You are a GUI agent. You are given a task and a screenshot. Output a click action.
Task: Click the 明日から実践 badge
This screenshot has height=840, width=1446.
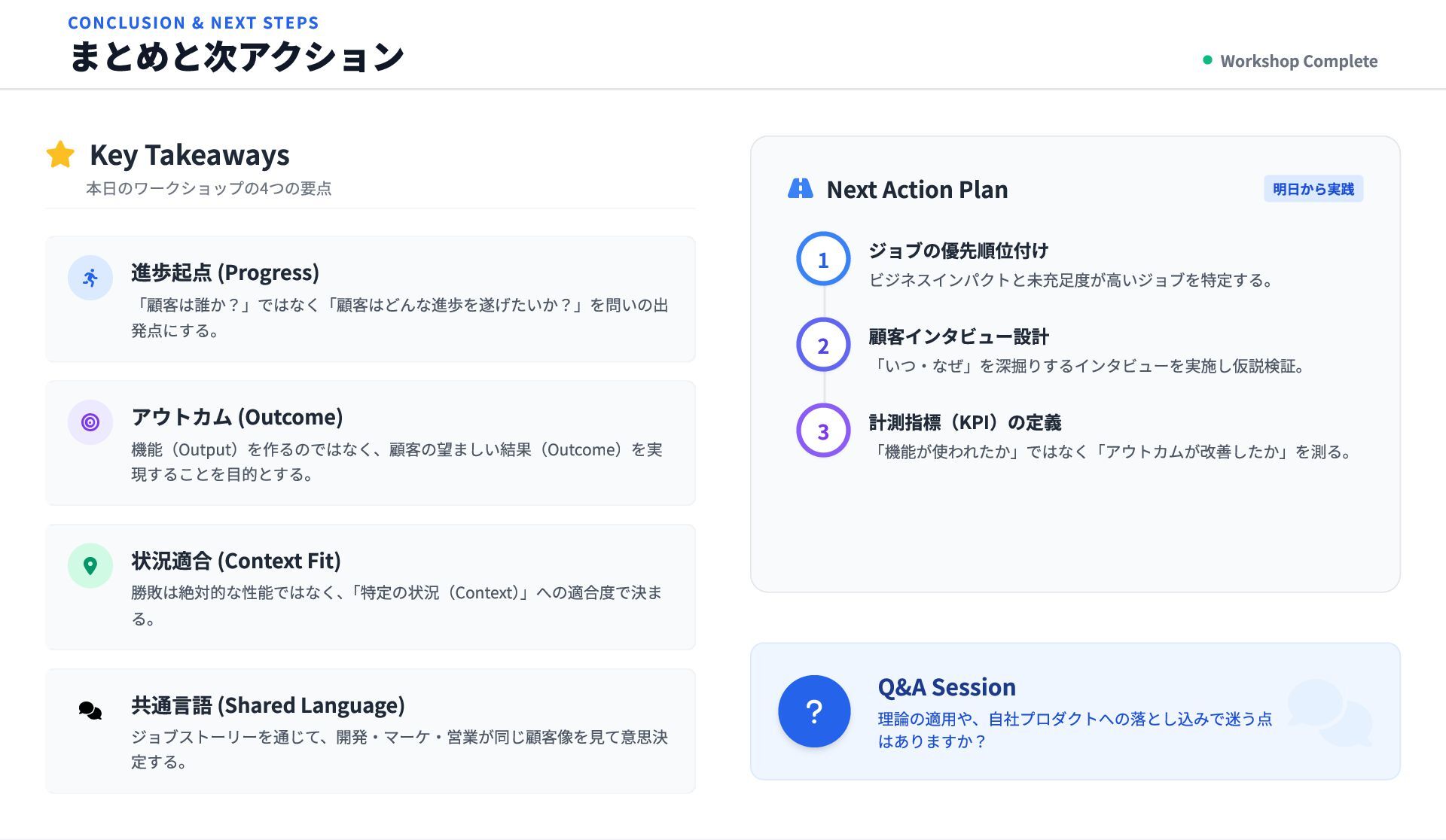pyautogui.click(x=1313, y=189)
